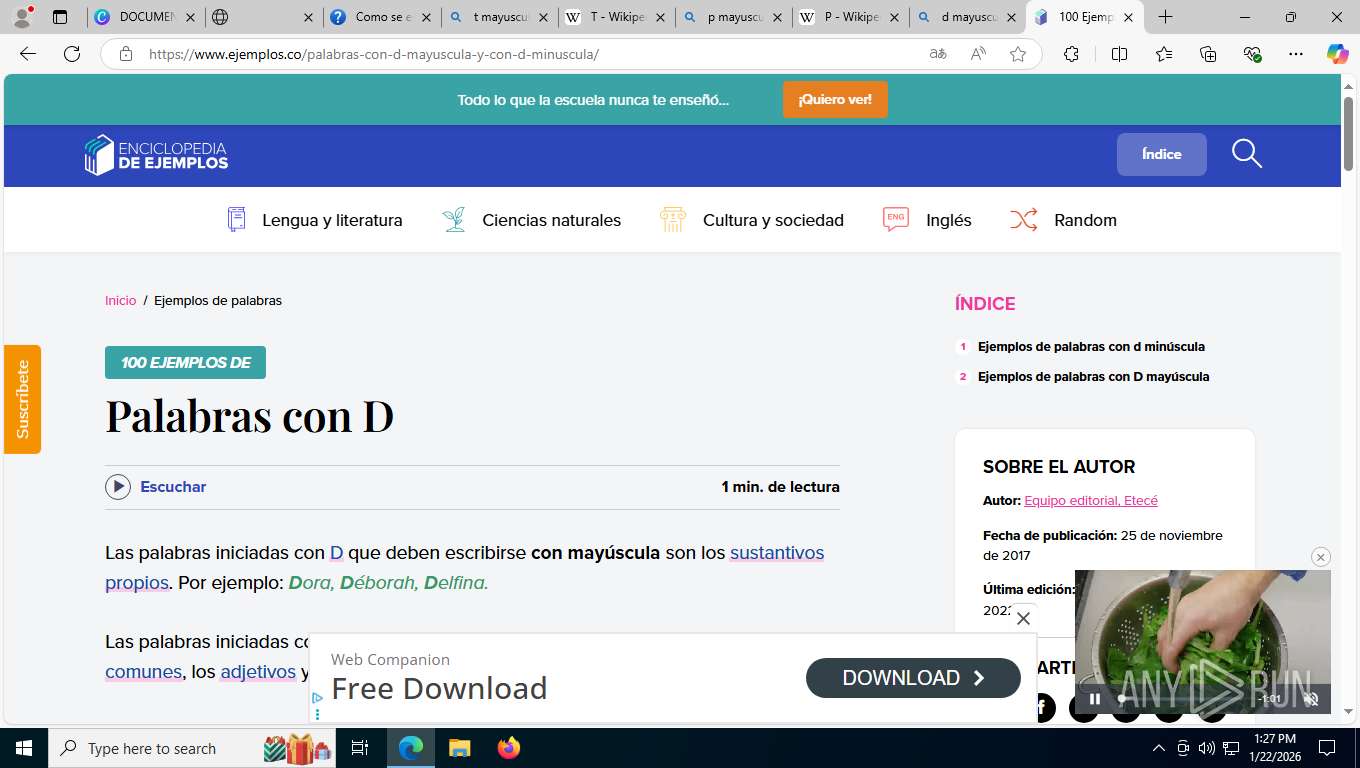Open notifications center icon
This screenshot has height=768, width=1360.
click(x=1327, y=748)
